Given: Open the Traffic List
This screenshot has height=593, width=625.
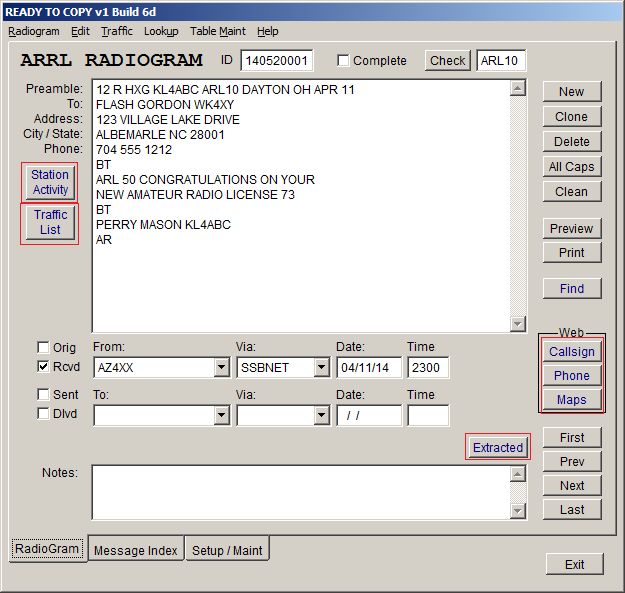Looking at the screenshot, I should pos(50,222).
